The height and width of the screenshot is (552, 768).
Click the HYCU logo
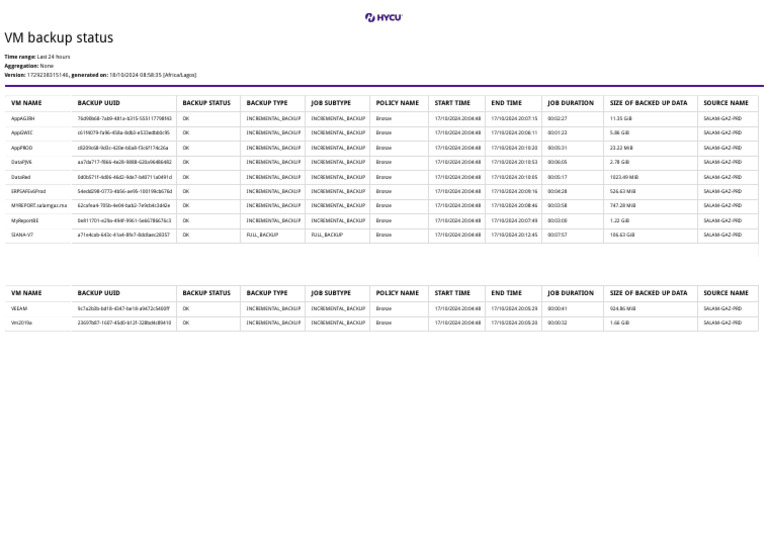(384, 18)
